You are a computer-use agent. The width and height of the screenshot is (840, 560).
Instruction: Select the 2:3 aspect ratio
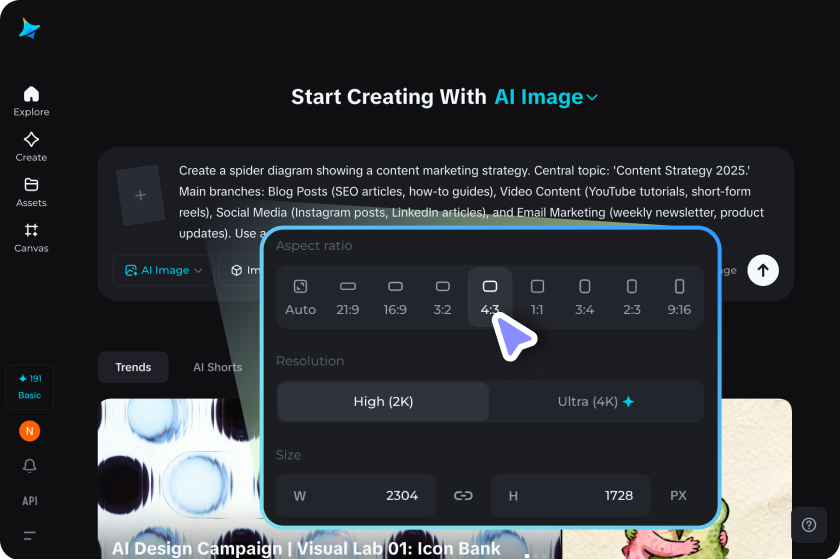tap(632, 297)
